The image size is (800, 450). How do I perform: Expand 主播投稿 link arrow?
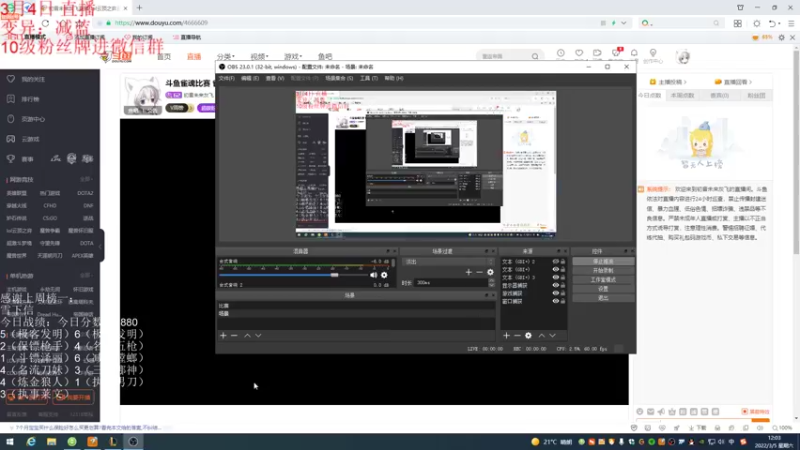tap(685, 82)
